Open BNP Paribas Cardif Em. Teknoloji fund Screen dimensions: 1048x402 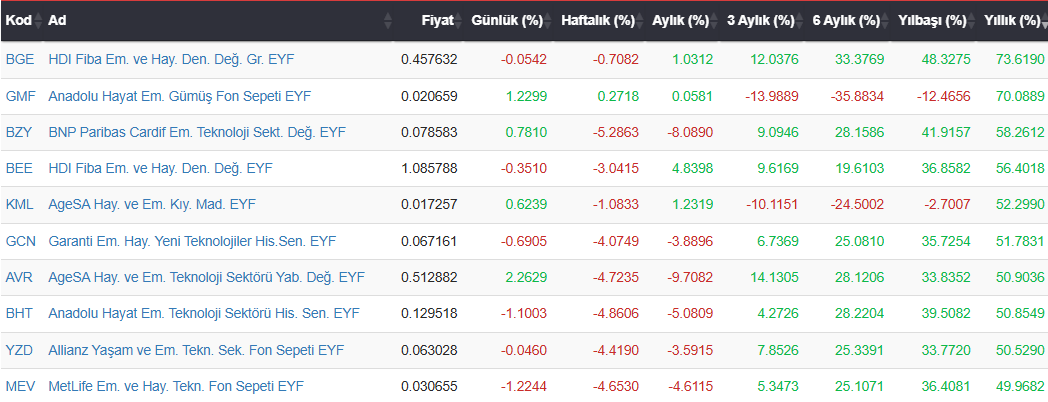[197, 132]
